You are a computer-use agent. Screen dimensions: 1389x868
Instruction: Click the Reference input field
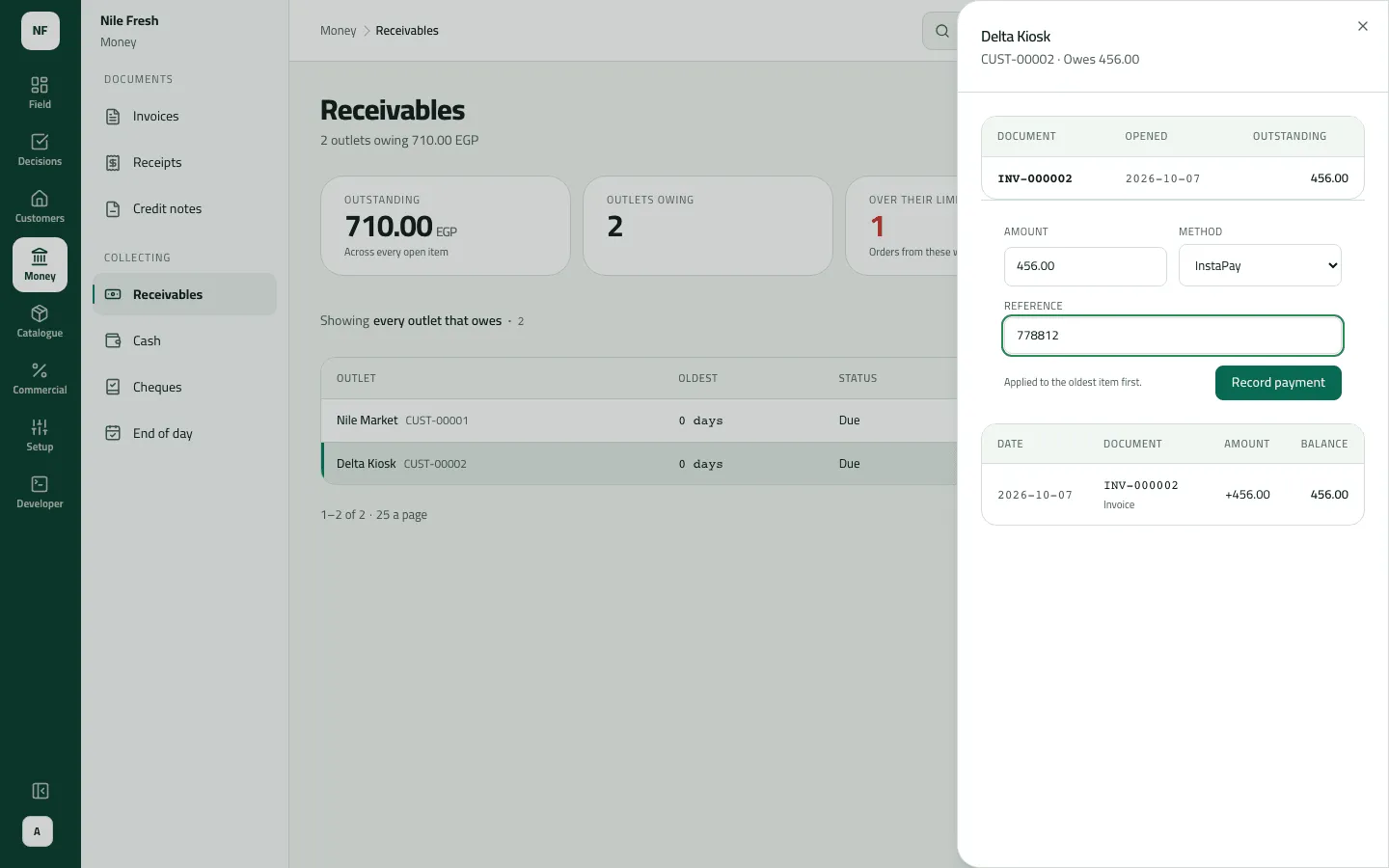[x=1173, y=336]
